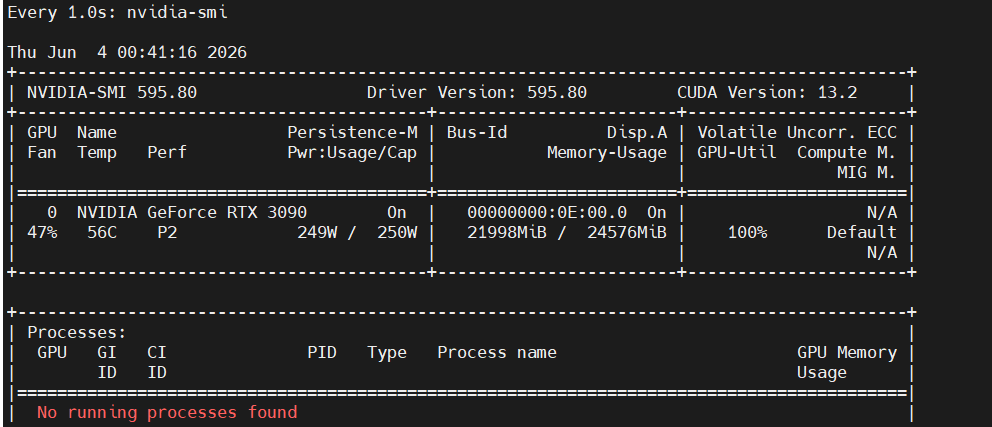Click the 'PID' column header

[322, 352]
